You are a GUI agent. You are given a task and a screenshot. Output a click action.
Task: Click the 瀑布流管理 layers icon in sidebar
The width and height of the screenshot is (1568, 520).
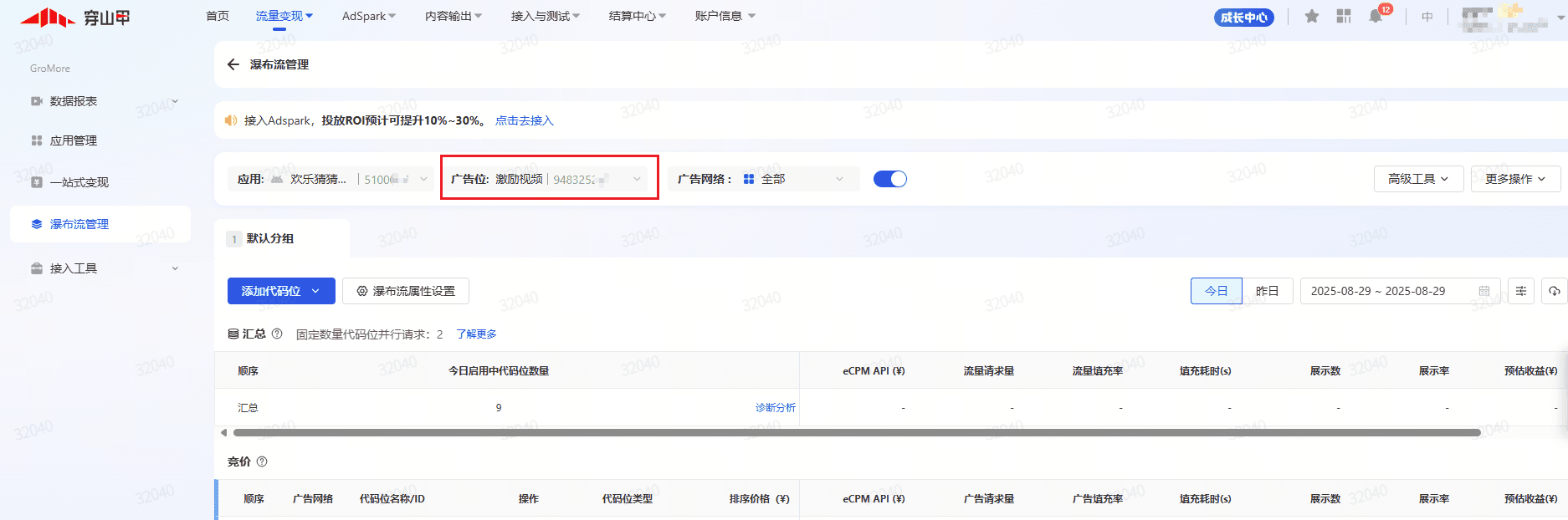[x=37, y=224]
